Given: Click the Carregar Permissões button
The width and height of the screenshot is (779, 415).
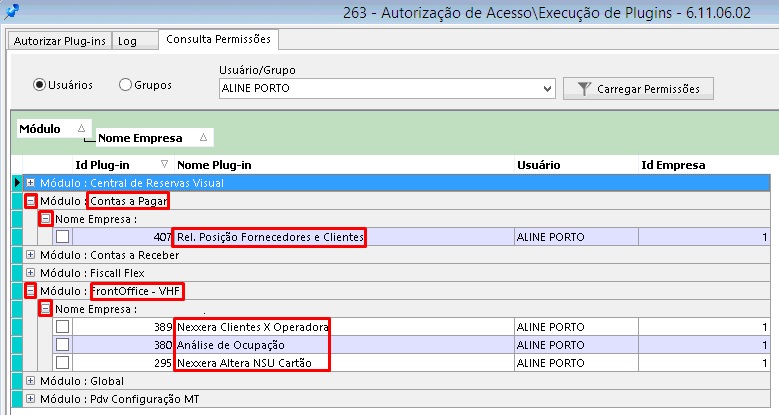Looking at the screenshot, I should point(638,89).
